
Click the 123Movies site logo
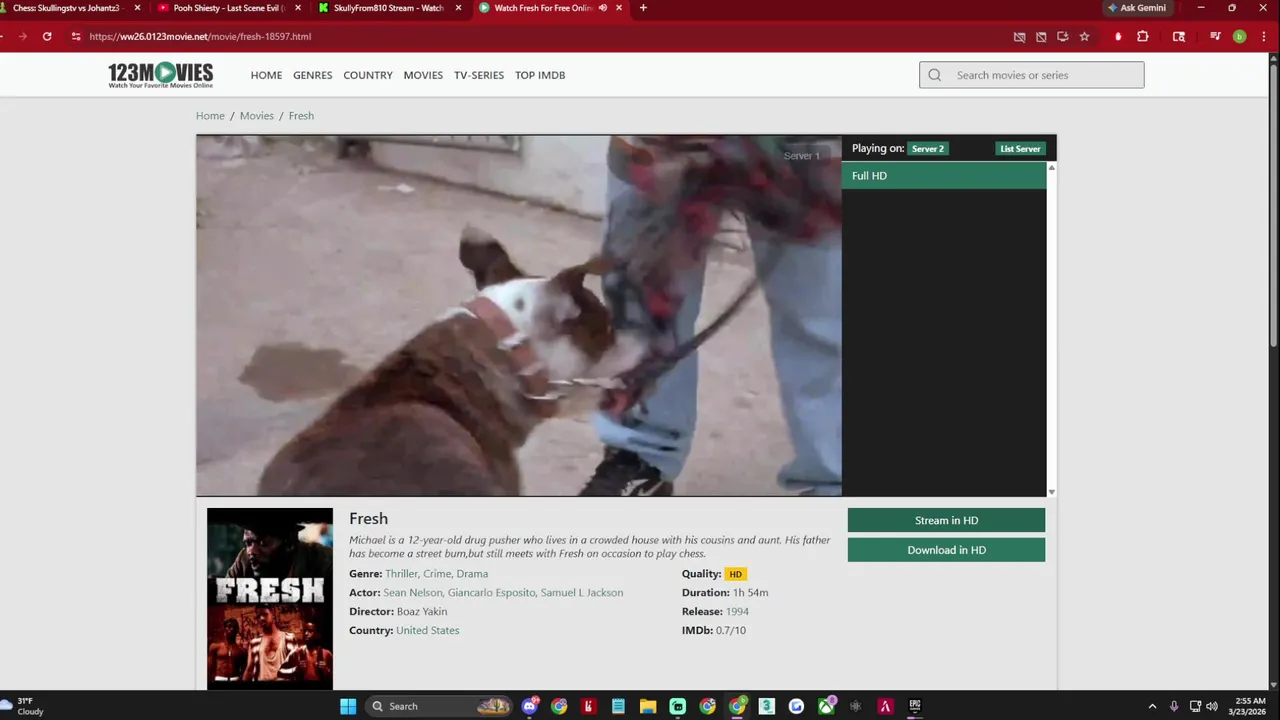click(160, 75)
